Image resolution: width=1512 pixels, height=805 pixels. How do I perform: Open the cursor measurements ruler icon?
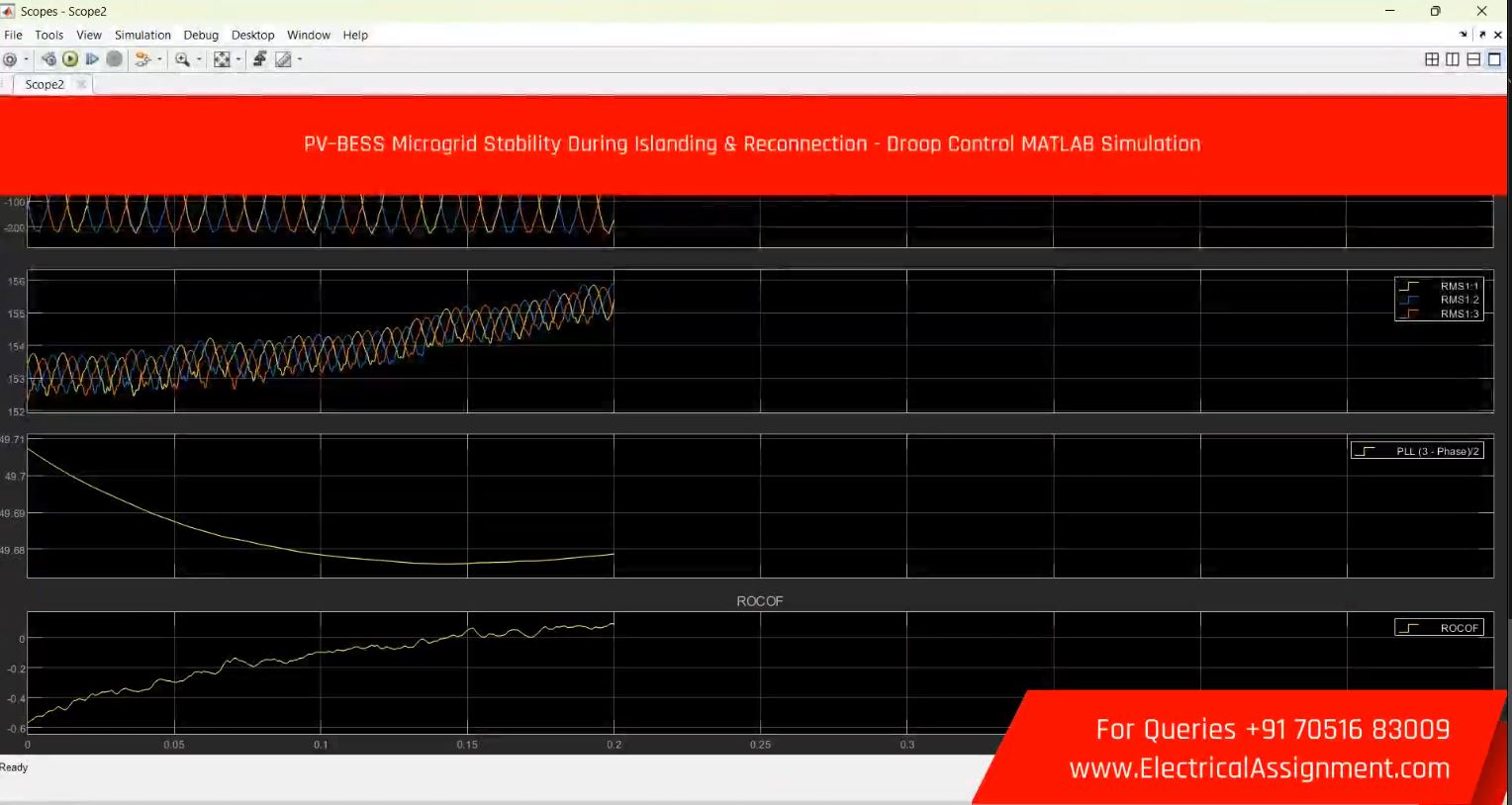click(283, 59)
